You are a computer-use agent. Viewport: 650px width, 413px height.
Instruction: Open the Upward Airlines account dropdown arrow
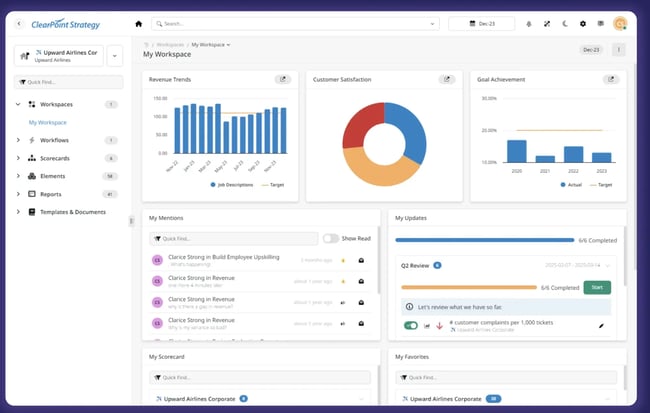(113, 56)
